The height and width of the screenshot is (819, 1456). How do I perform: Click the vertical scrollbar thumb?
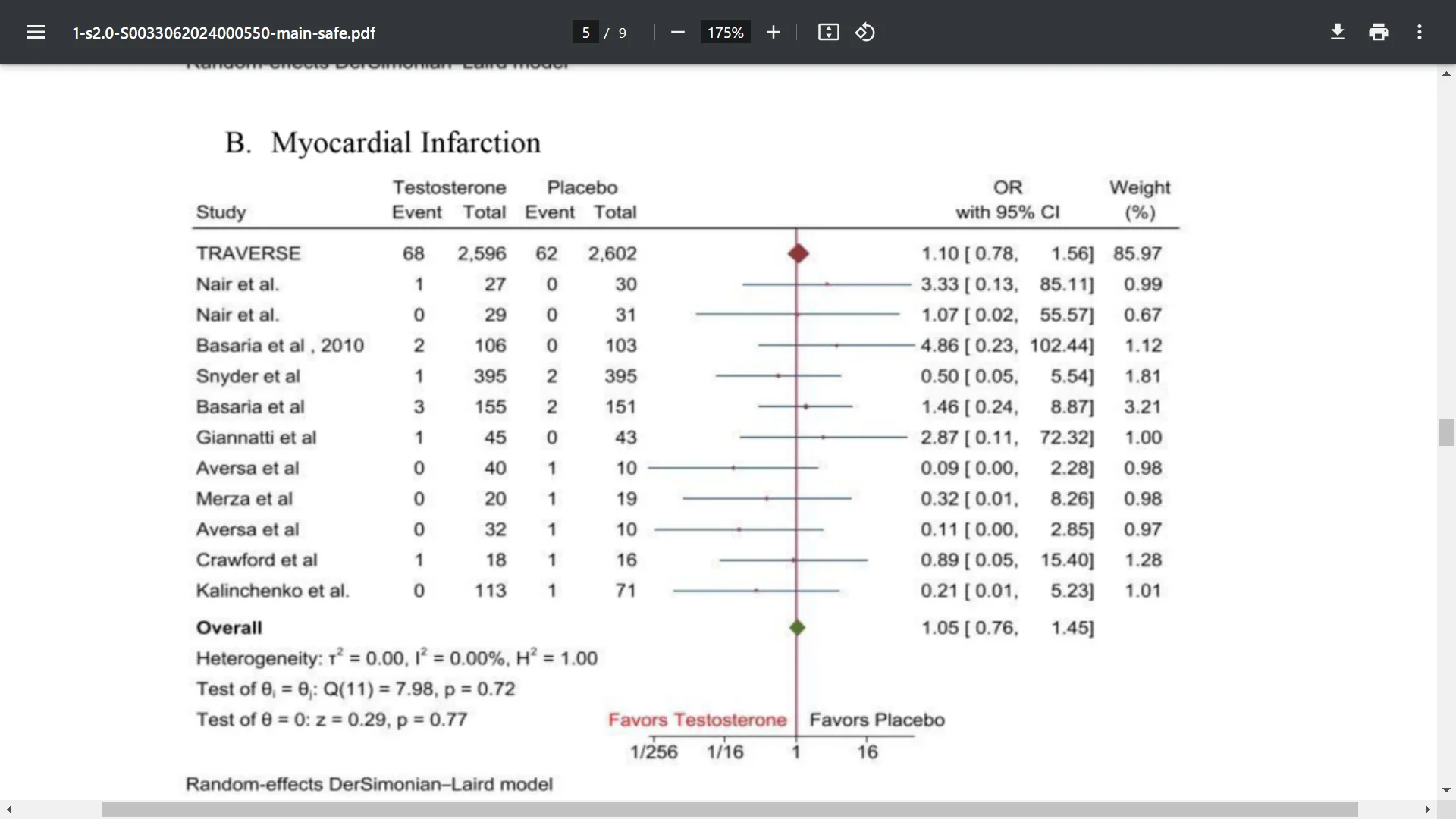1446,432
